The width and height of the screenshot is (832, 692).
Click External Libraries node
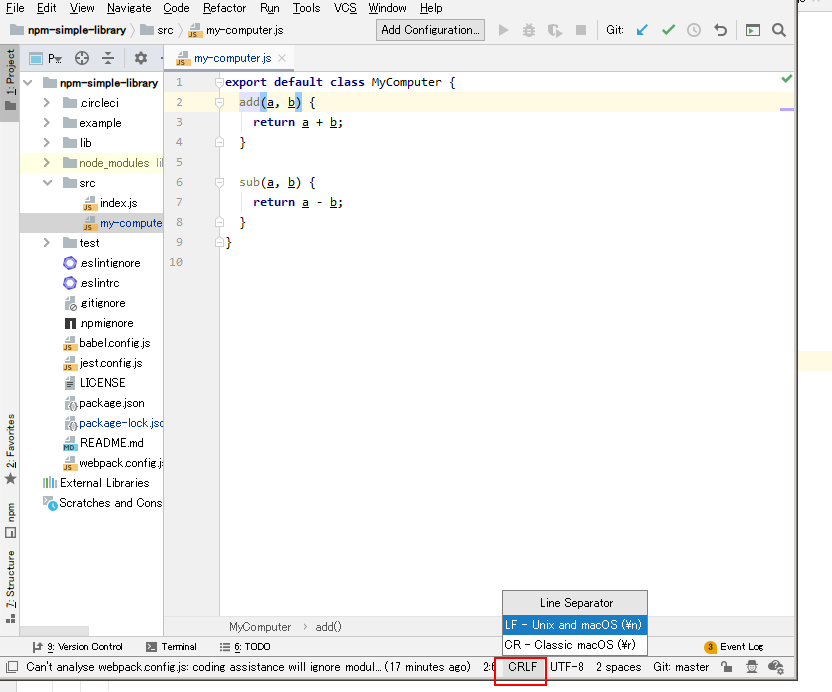point(96,483)
